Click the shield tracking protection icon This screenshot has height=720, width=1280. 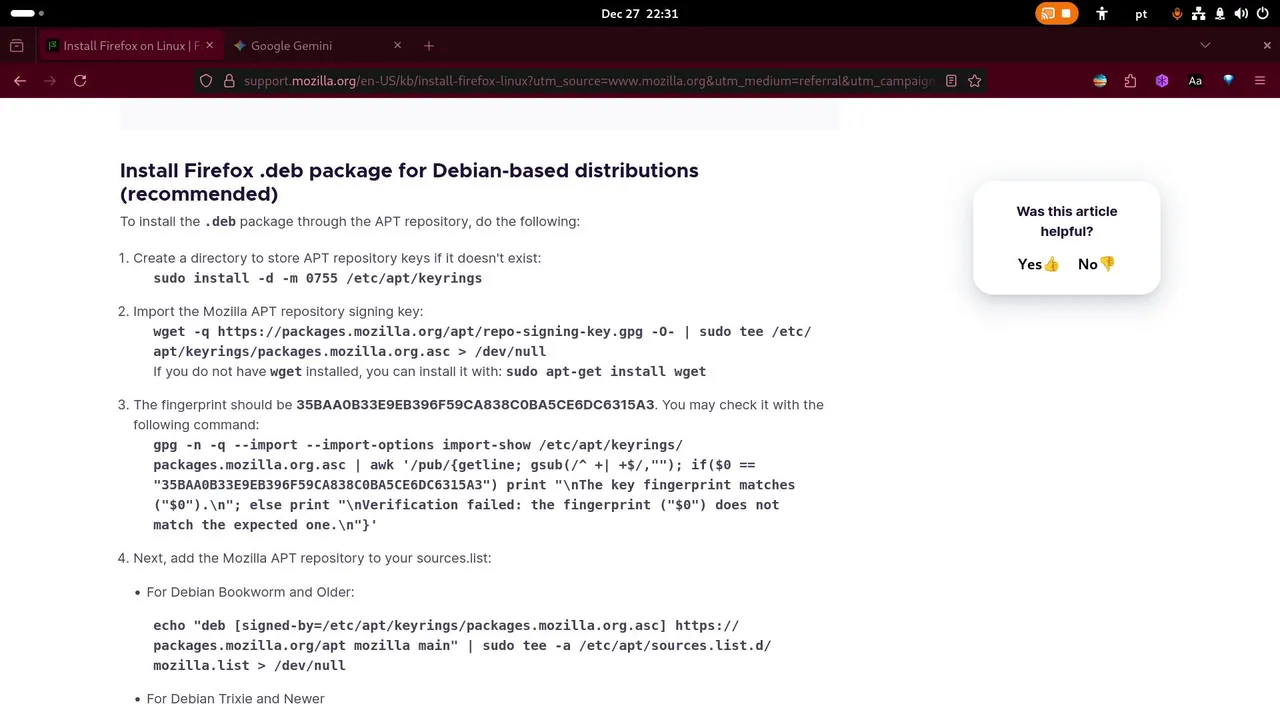click(x=206, y=81)
